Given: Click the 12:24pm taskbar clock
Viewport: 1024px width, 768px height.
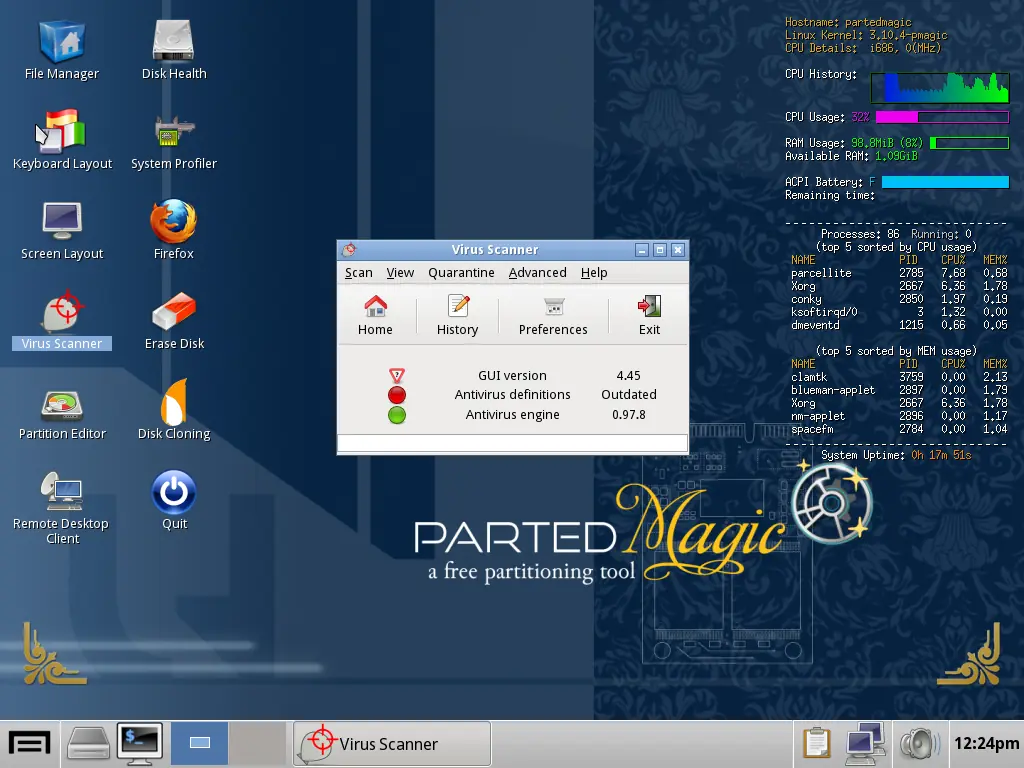Looking at the screenshot, I should coord(986,743).
